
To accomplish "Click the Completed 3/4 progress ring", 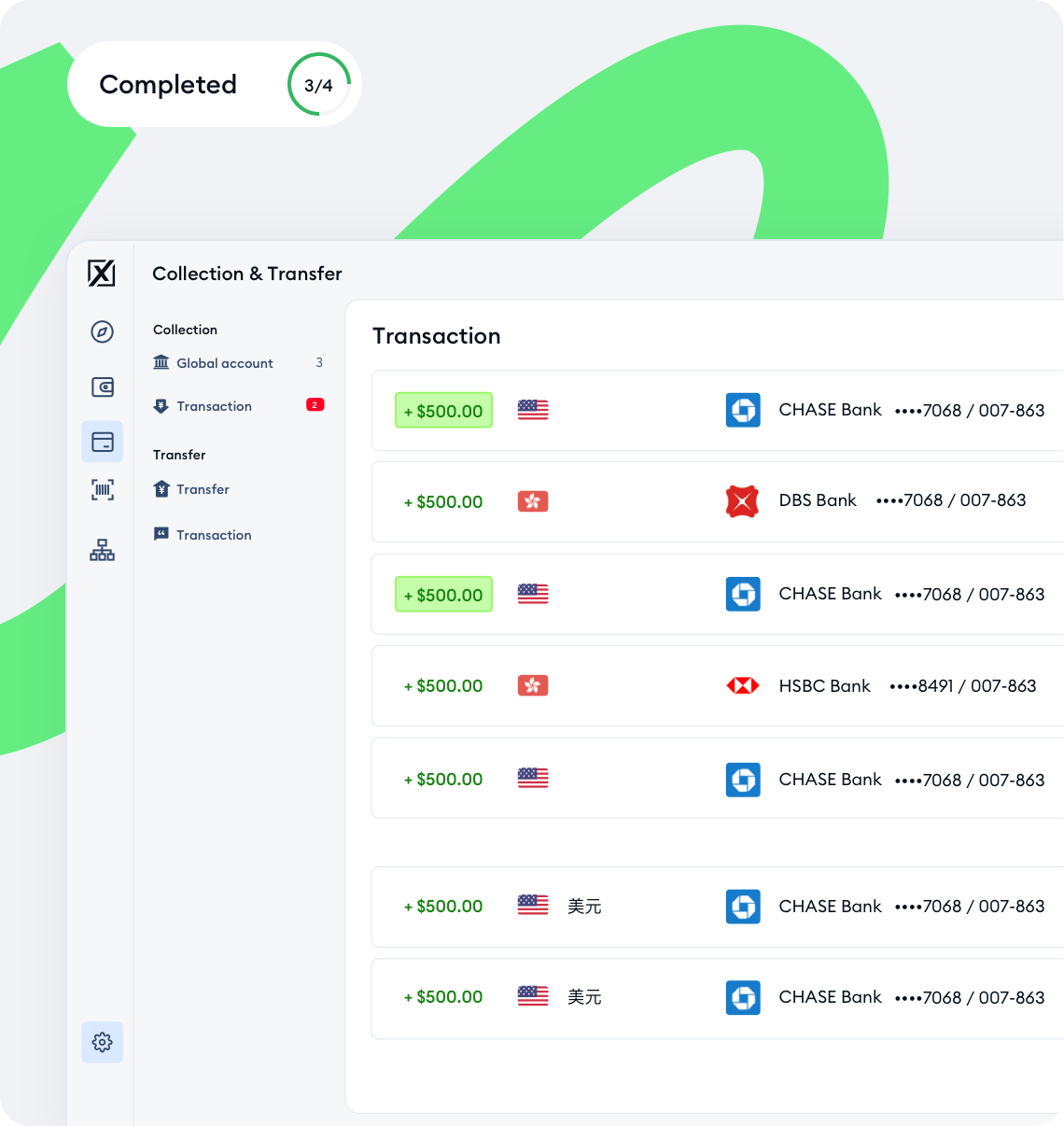I will point(318,85).
